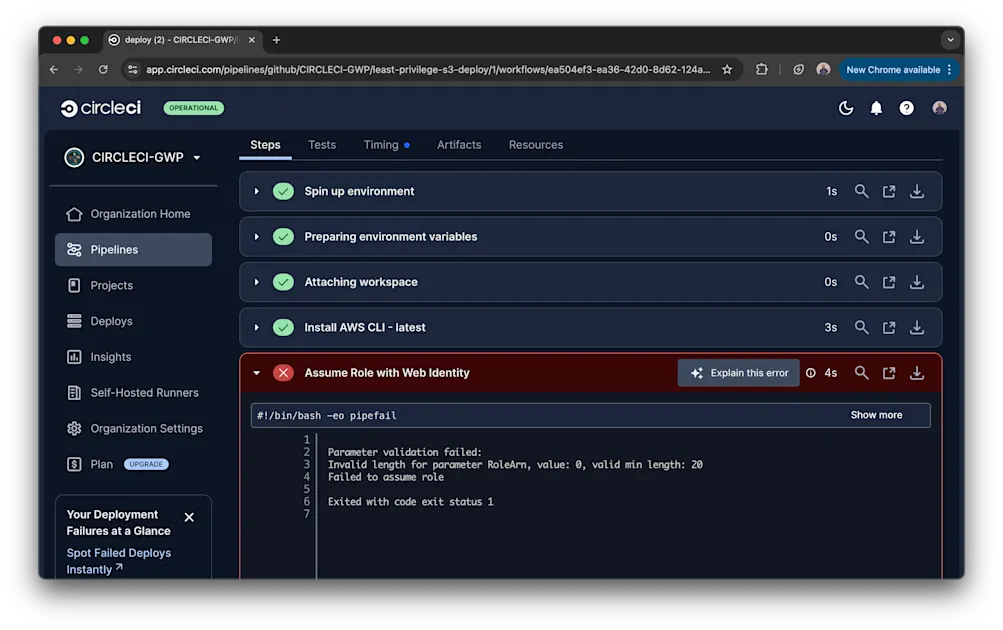Click the UPGRADE badge

point(146,464)
